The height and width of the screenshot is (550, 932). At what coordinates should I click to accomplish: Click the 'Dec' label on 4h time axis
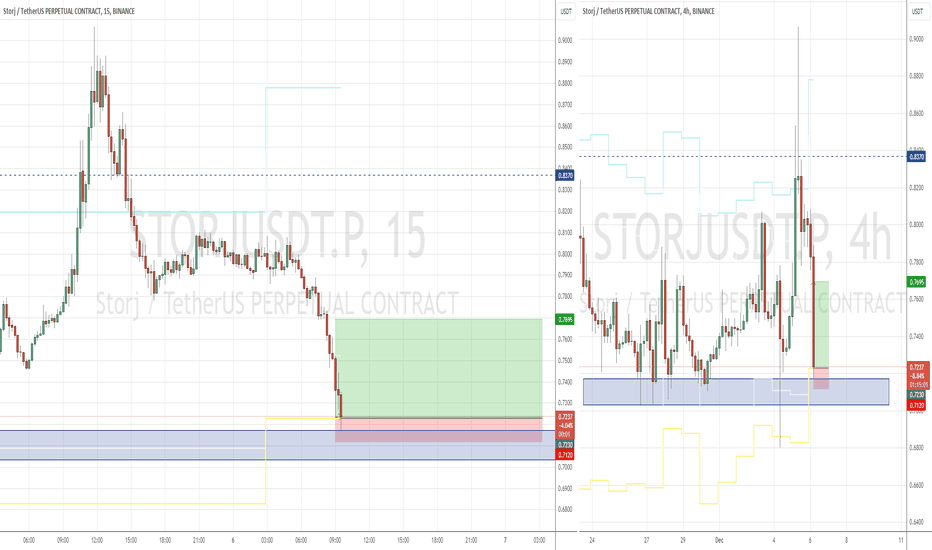pyautogui.click(x=719, y=540)
